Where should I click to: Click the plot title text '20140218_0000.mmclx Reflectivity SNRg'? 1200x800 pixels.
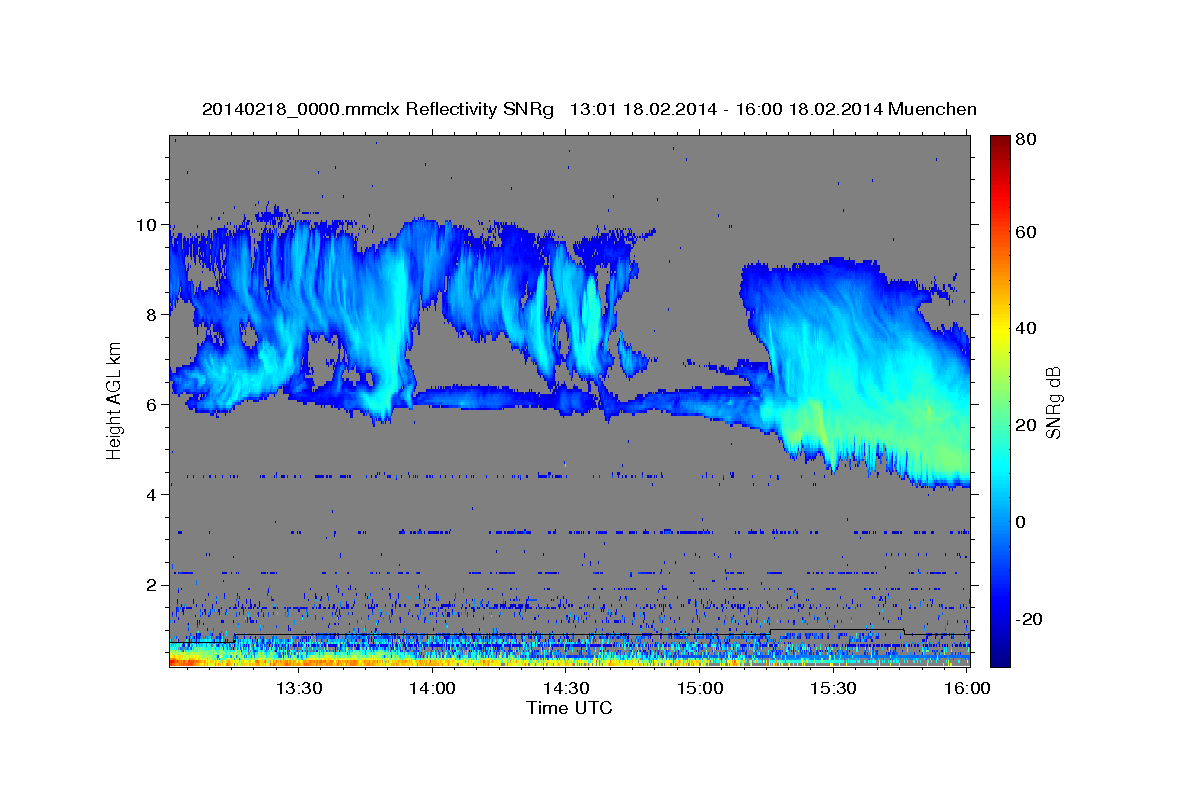378,109
